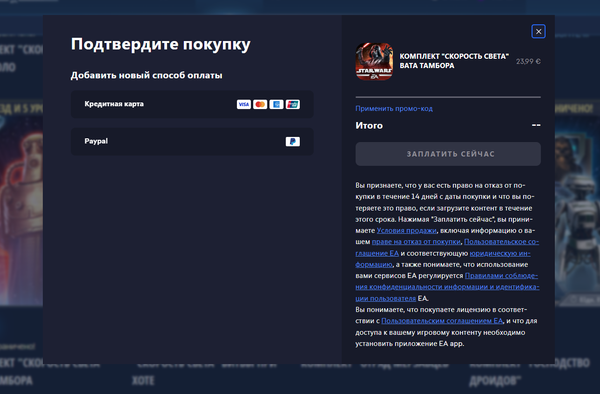Select Paypal payment method
The width and height of the screenshot is (600, 394).
(192, 142)
